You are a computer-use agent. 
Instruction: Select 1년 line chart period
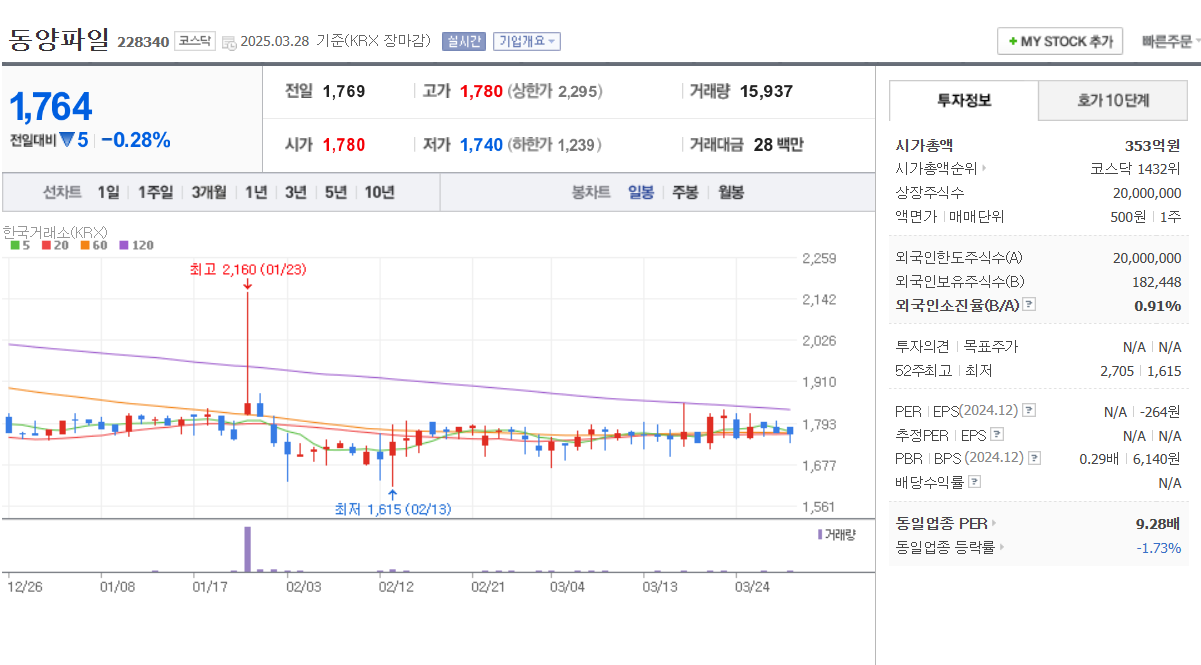coord(256,192)
